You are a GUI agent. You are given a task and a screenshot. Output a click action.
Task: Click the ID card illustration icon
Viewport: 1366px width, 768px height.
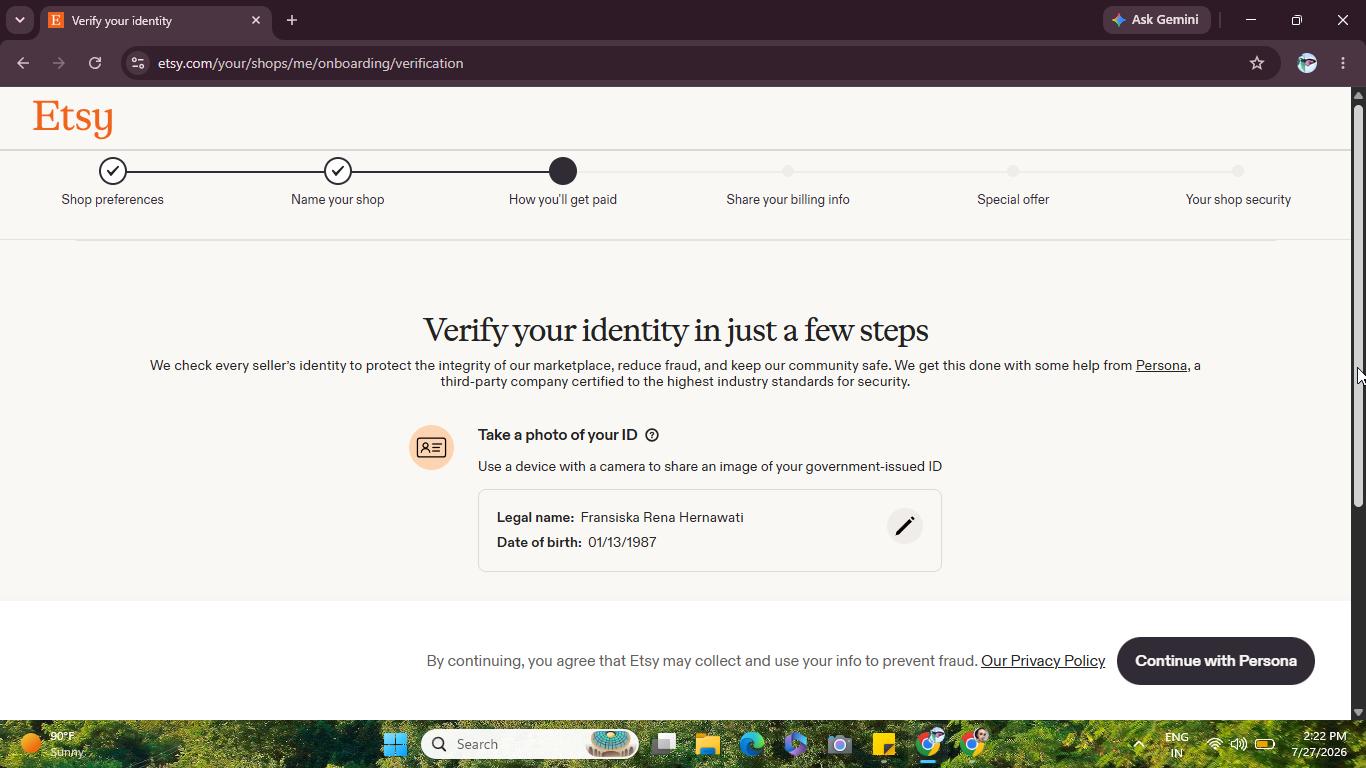click(x=431, y=447)
